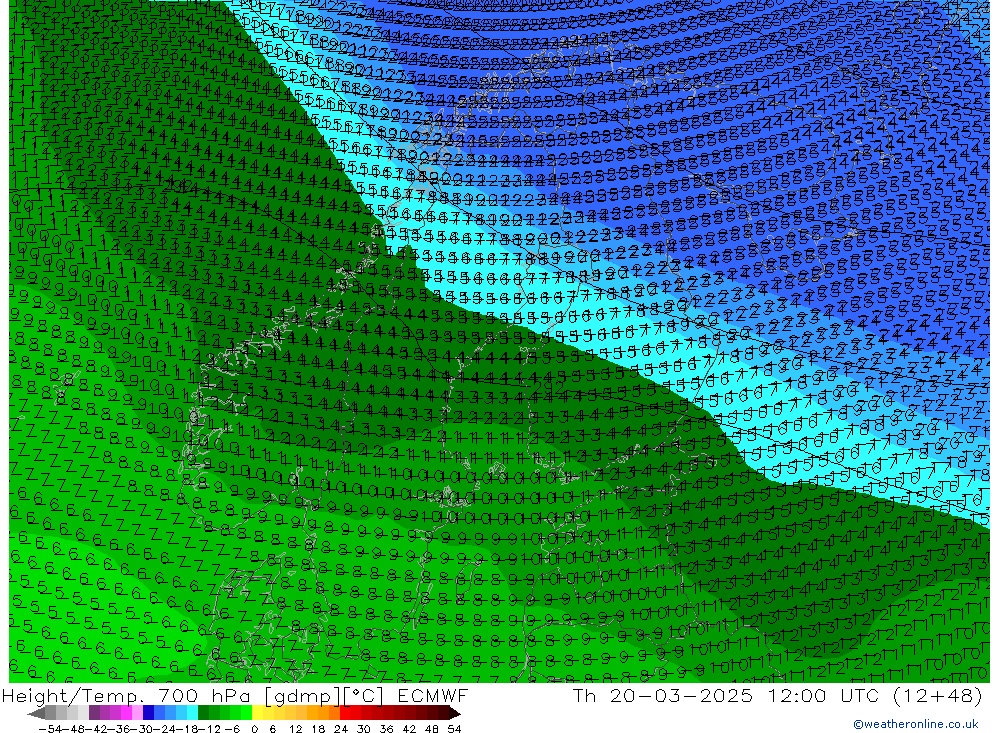Click the dark maroon right arrow legend end
Viewport: 1000px width, 733px height.
pyautogui.click(x=454, y=713)
